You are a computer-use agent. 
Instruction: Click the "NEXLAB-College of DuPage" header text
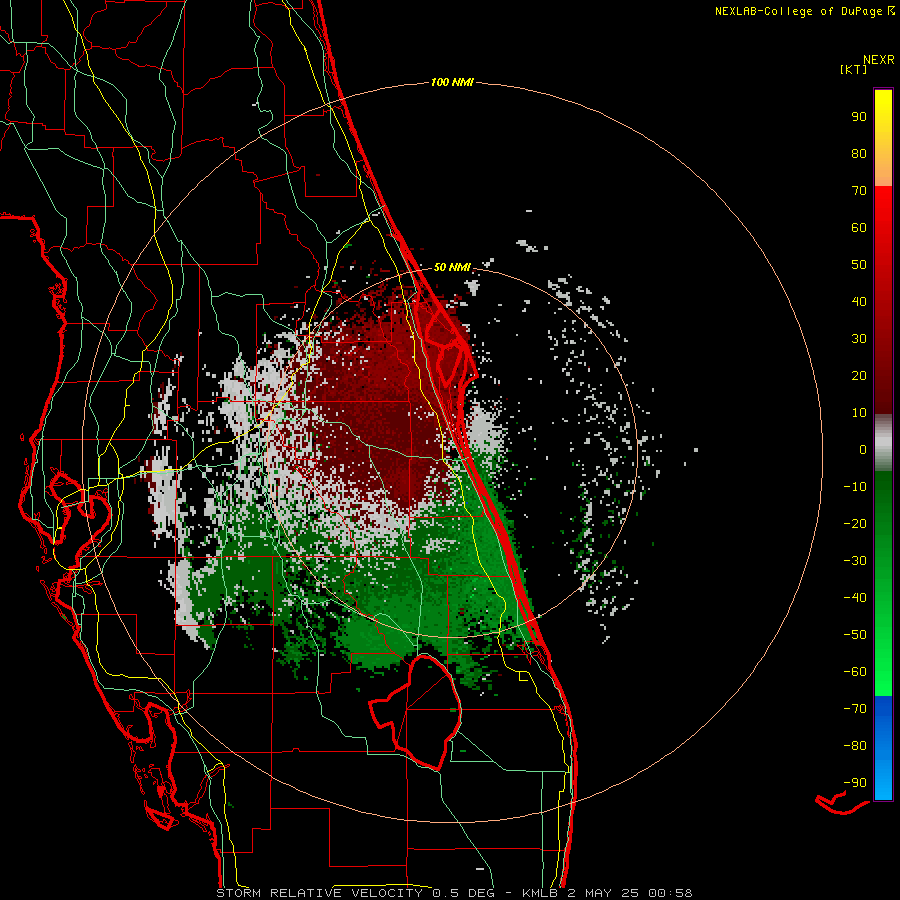pos(798,11)
